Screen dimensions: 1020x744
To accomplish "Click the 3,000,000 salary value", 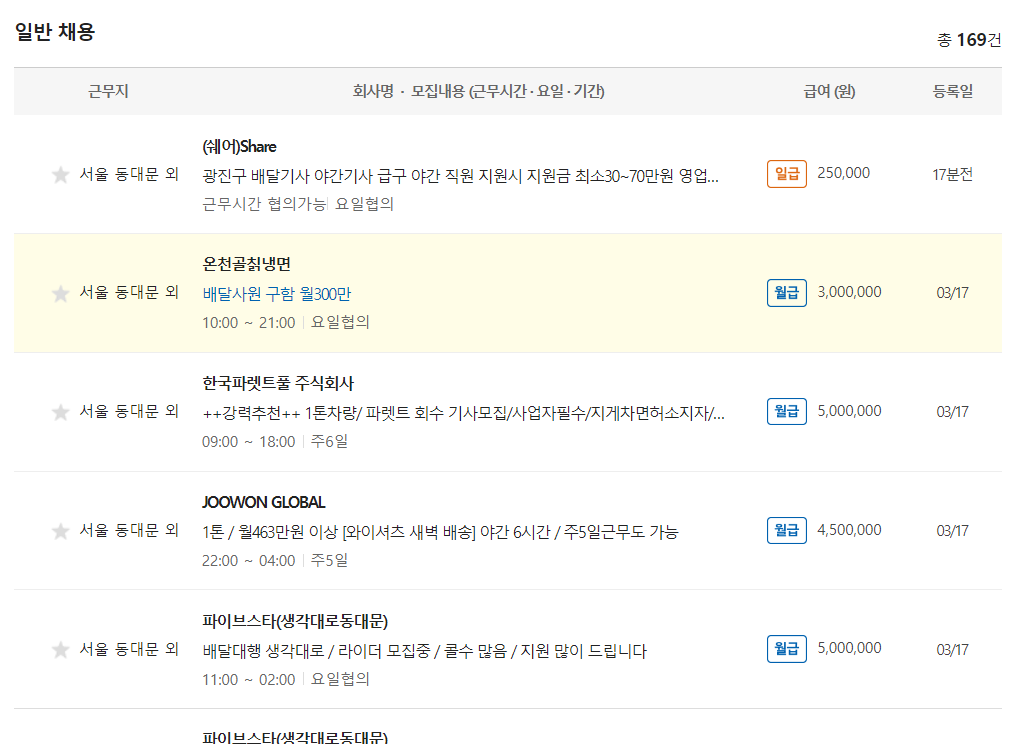I will click(850, 292).
